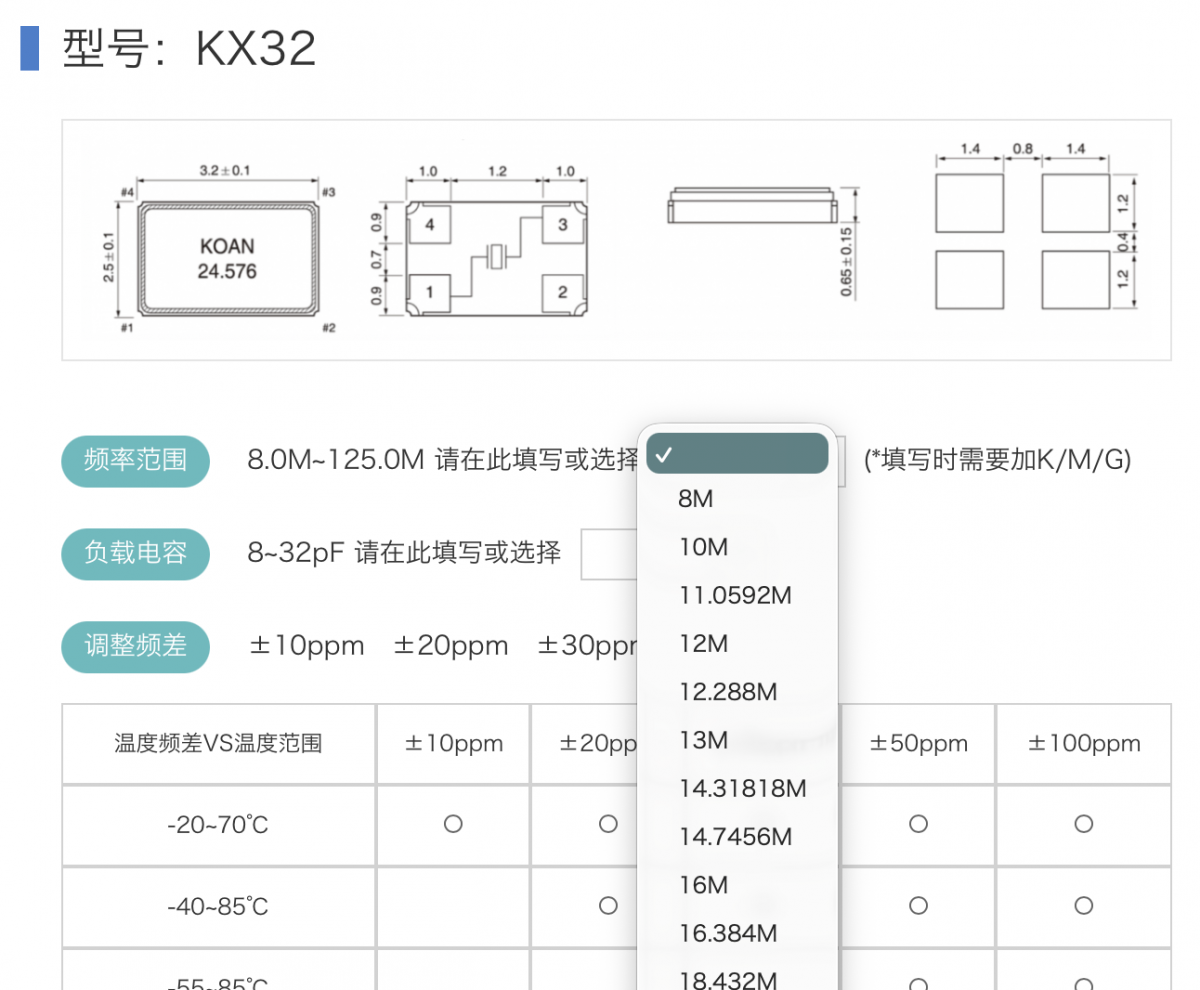Click the 12M frequency option
Screen dimensions: 1200x990
coord(703,644)
